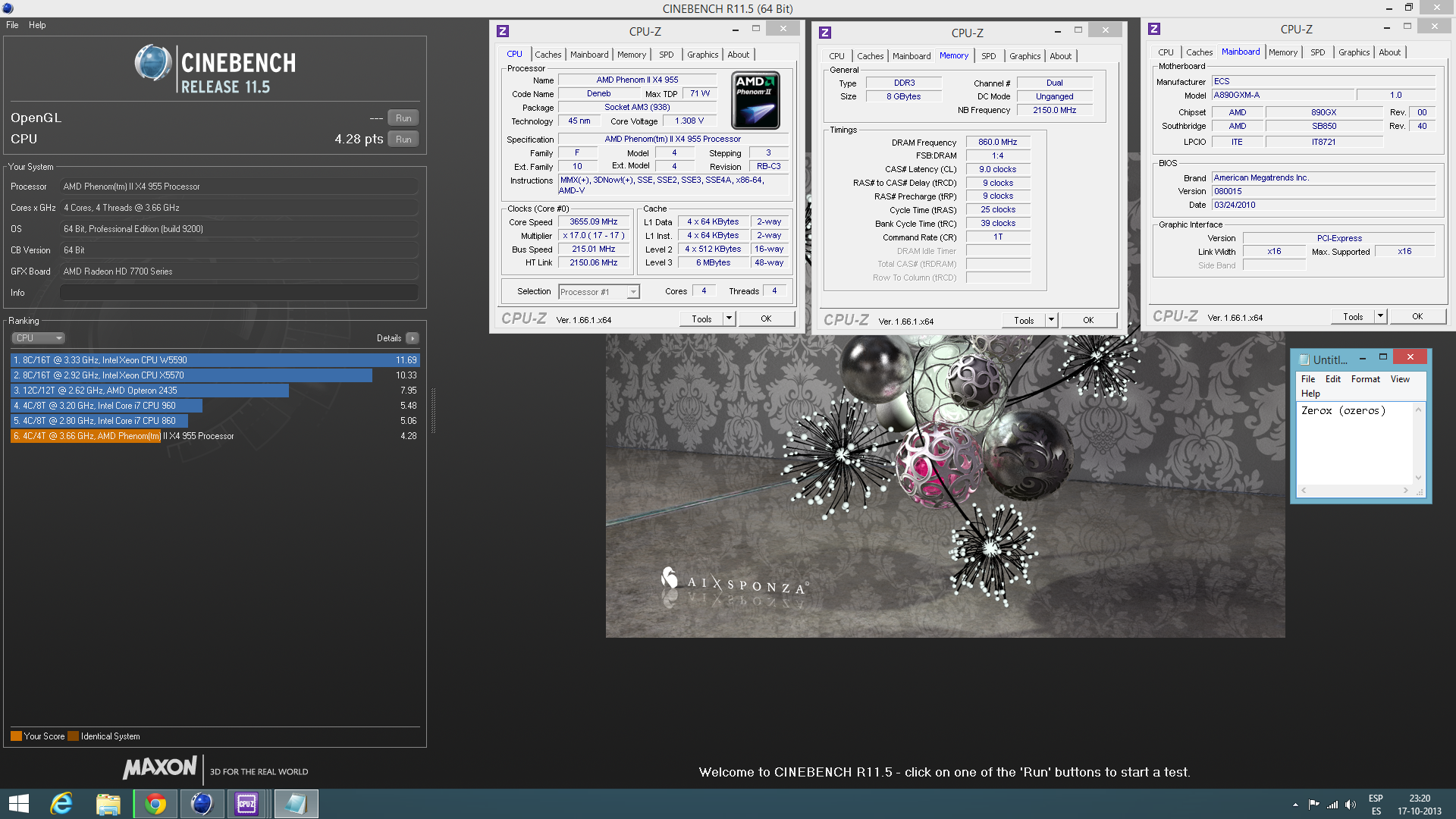Open Graphics tab in first CPU-Z window
This screenshot has width=1456, height=819.
(x=703, y=55)
